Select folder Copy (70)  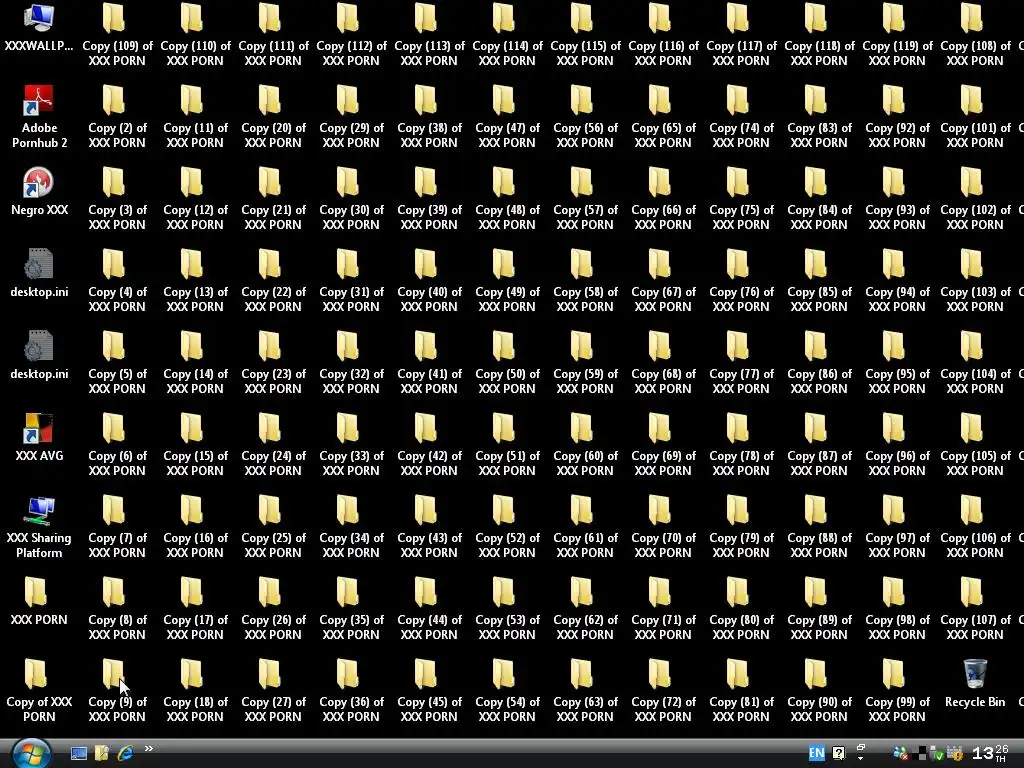click(x=663, y=528)
